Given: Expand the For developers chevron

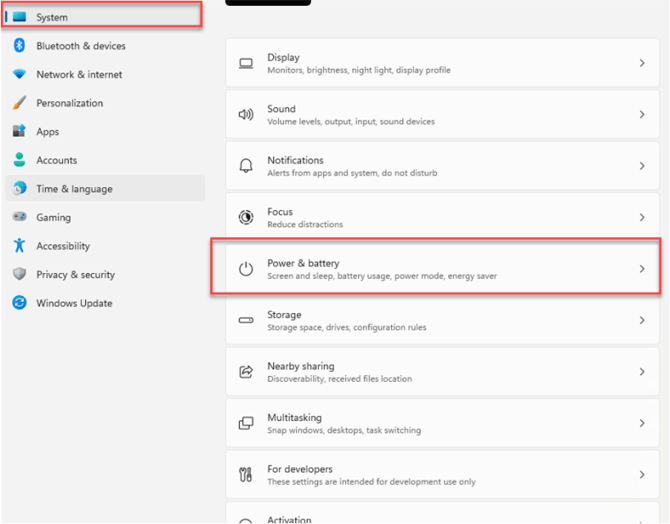Looking at the screenshot, I should 642,474.
